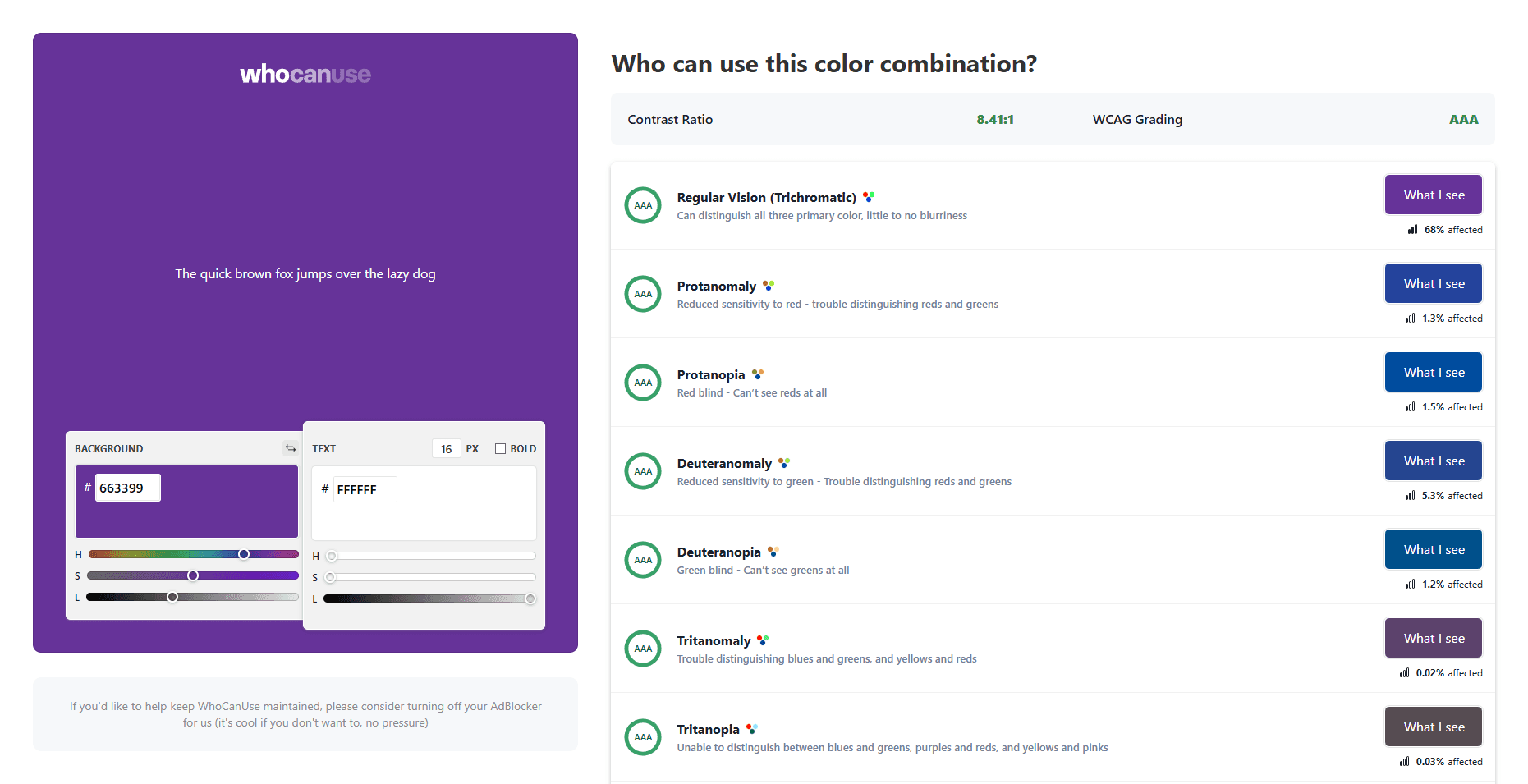Show What I see for Protanopia
Viewport: 1528px width, 784px height.
point(1434,373)
